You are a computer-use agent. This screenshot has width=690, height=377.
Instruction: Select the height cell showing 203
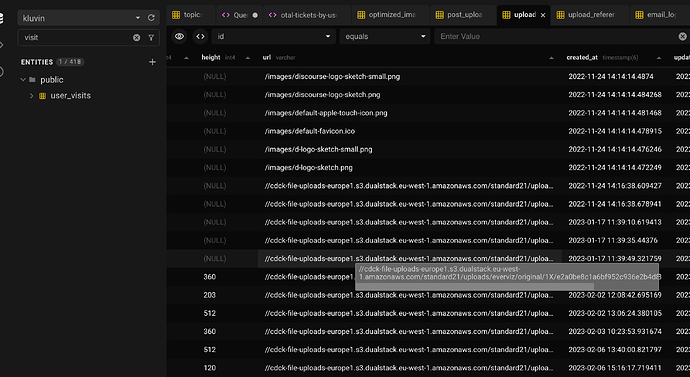pyautogui.click(x=209, y=295)
